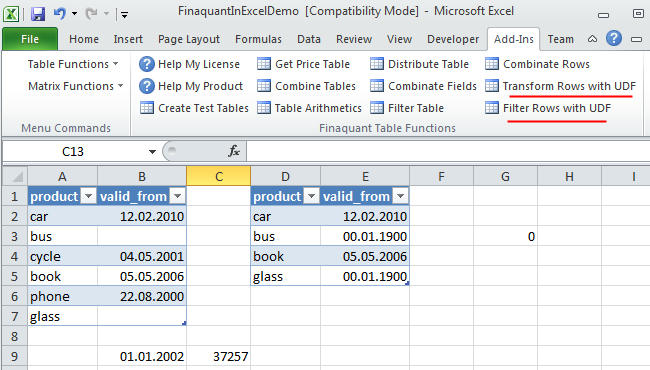Click Create Test Tables command
Image resolution: width=650 pixels, height=370 pixels.
coord(194,108)
